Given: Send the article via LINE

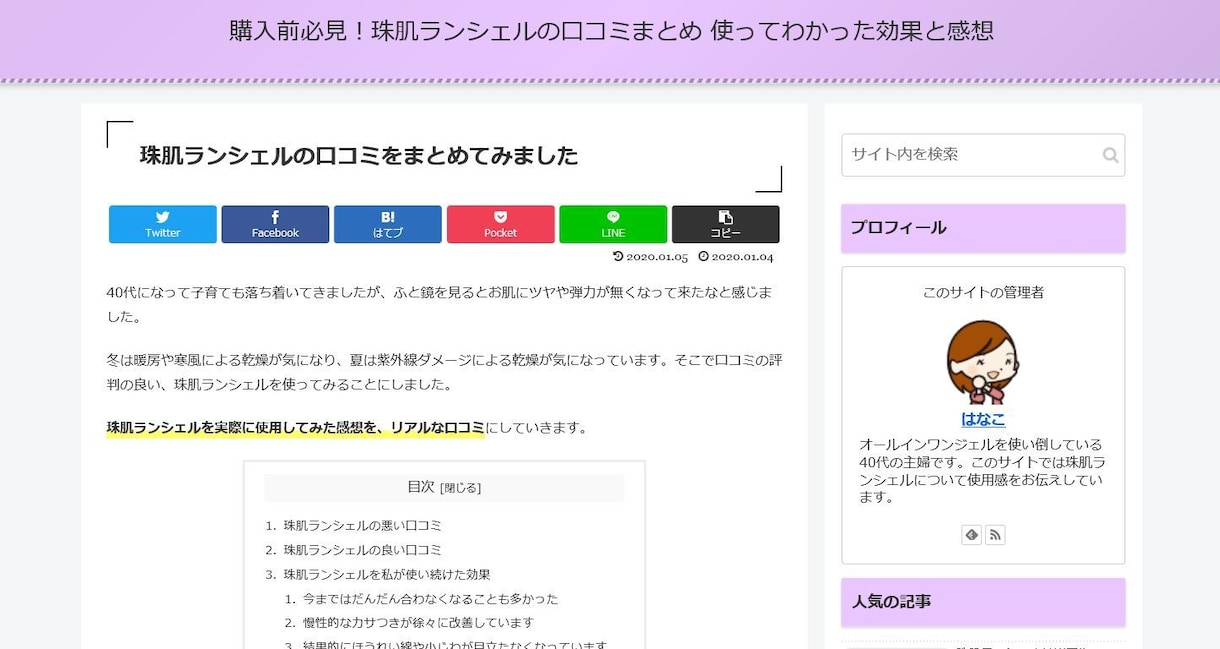Looking at the screenshot, I should pyautogui.click(x=613, y=224).
